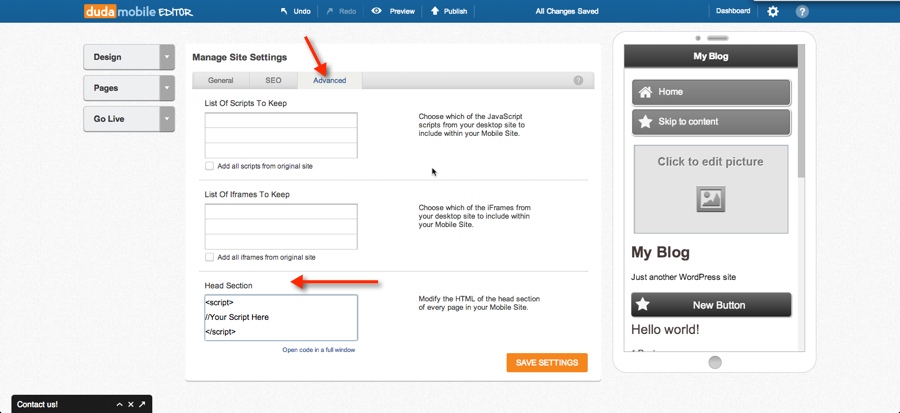Click the Save Settings button
Screen dimensions: 900x413
point(547,363)
